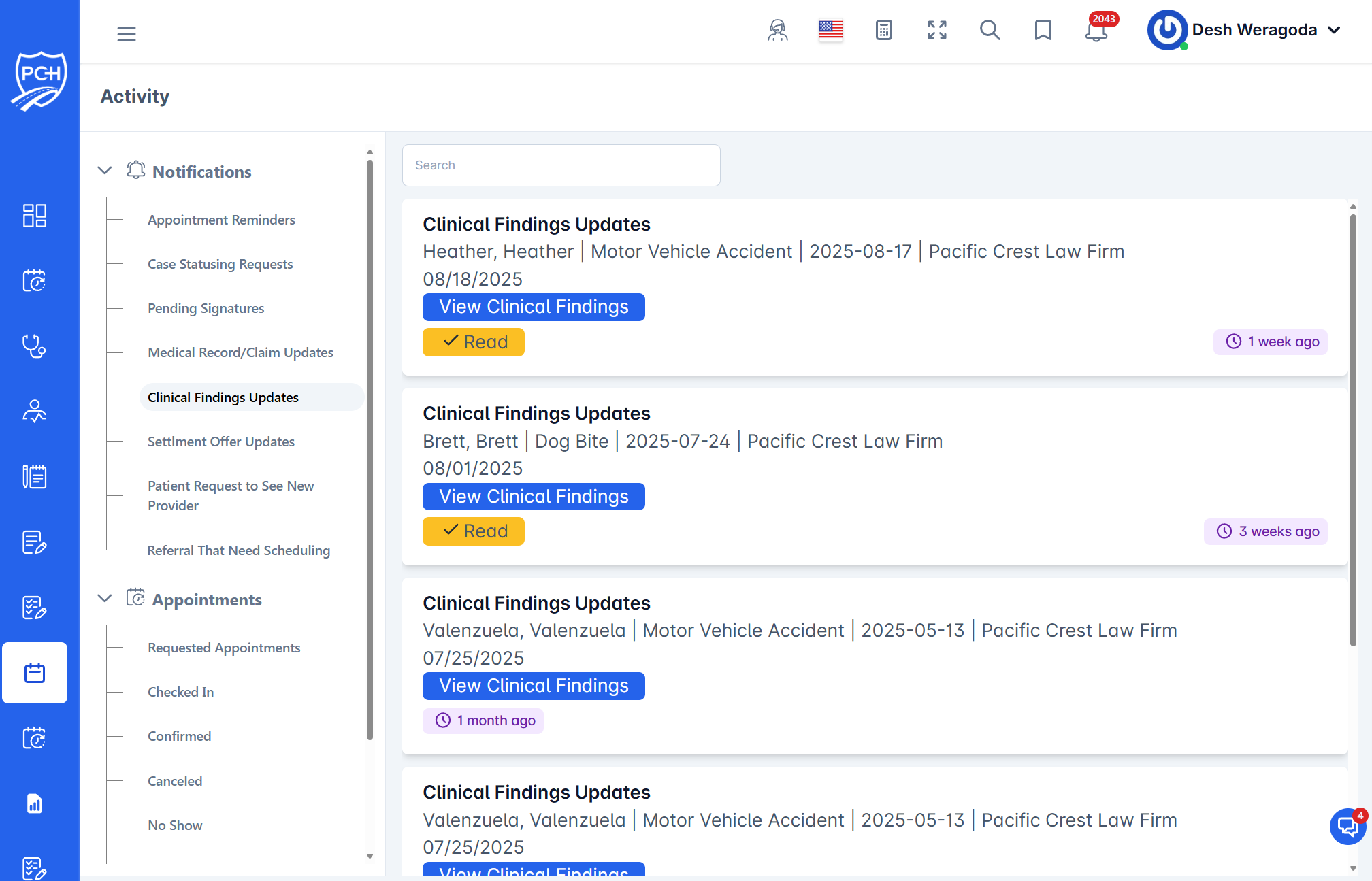
Task: Open the bar chart reports icon in the sidebar
Action: coord(35,803)
